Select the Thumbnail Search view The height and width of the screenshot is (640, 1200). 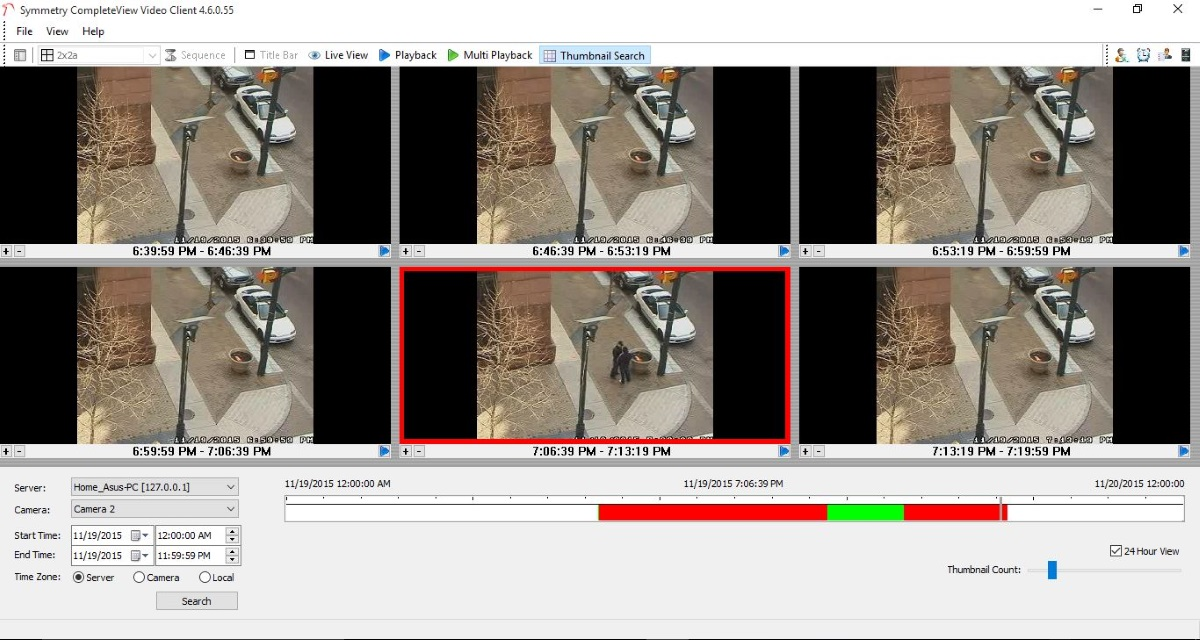(x=595, y=55)
